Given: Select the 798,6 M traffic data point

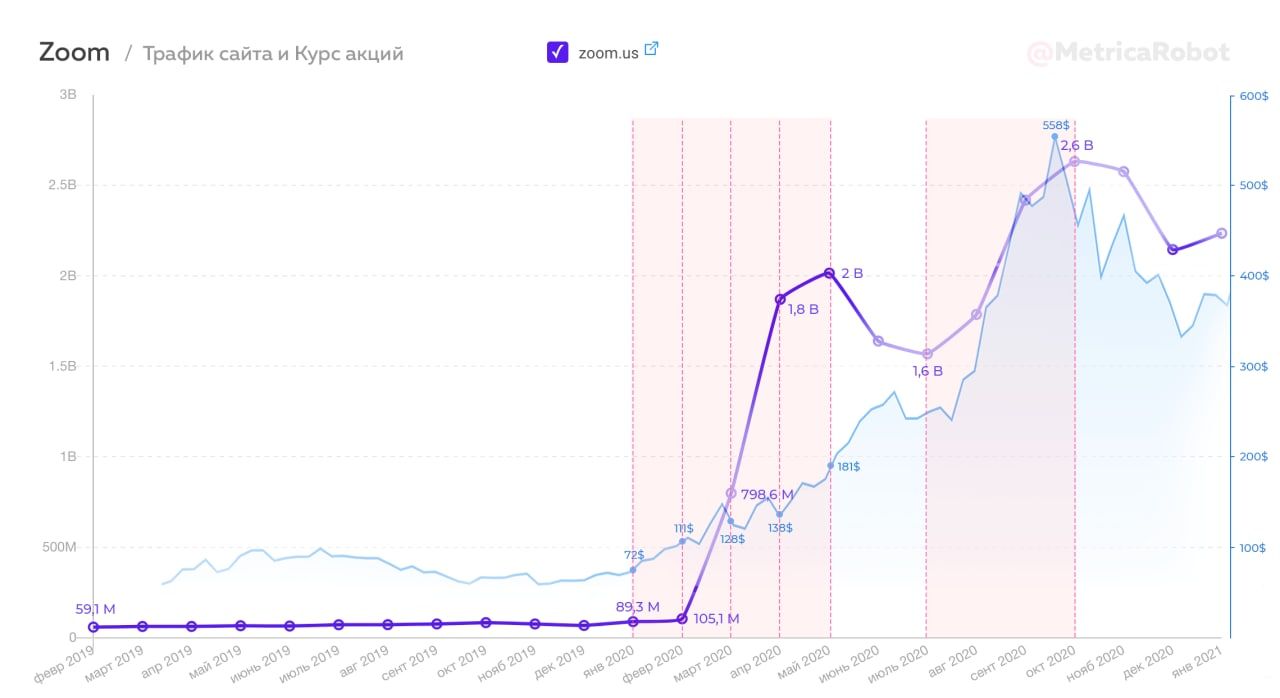Looking at the screenshot, I should (731, 493).
